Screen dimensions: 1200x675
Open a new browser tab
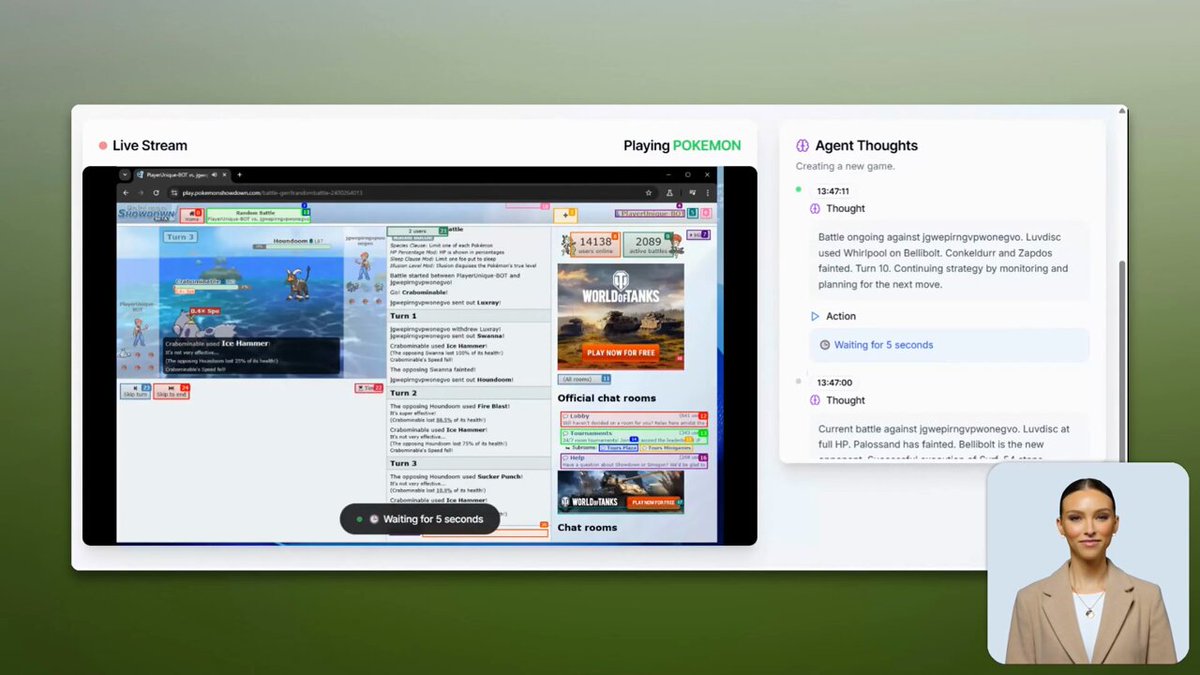coord(239,175)
